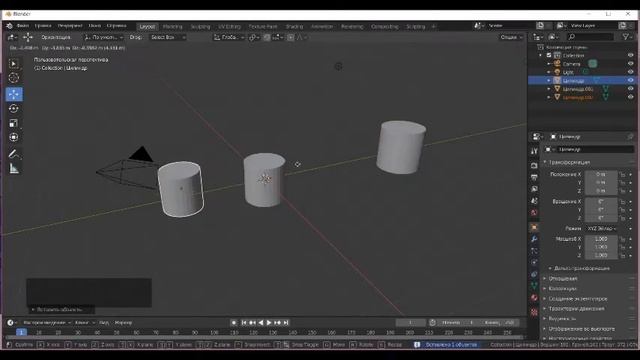This screenshot has width=640, height=360.
Task: Select the 3D Cursor tool
Action: 13,78
